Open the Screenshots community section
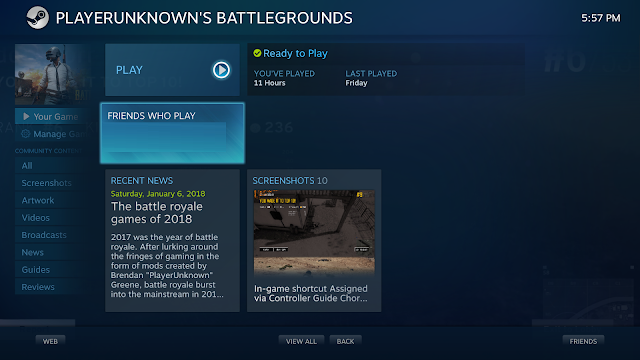 click(x=52, y=183)
